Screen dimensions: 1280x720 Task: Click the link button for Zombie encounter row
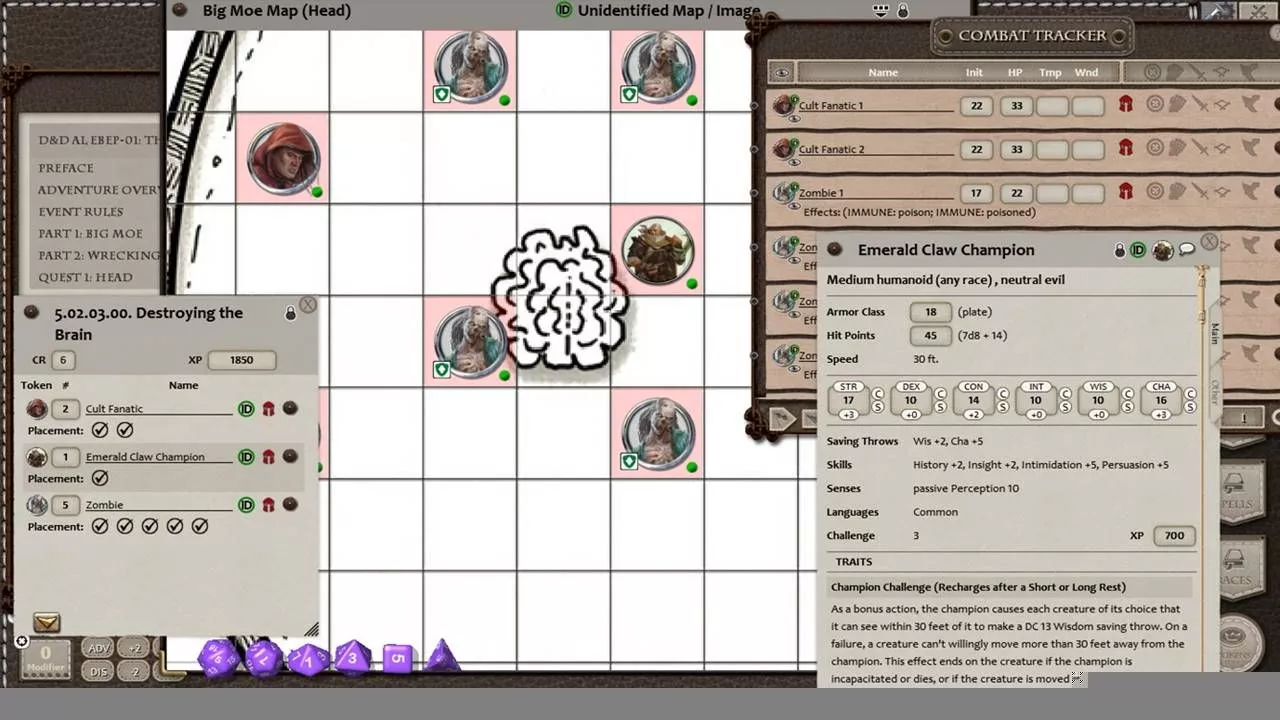[x=290, y=505]
